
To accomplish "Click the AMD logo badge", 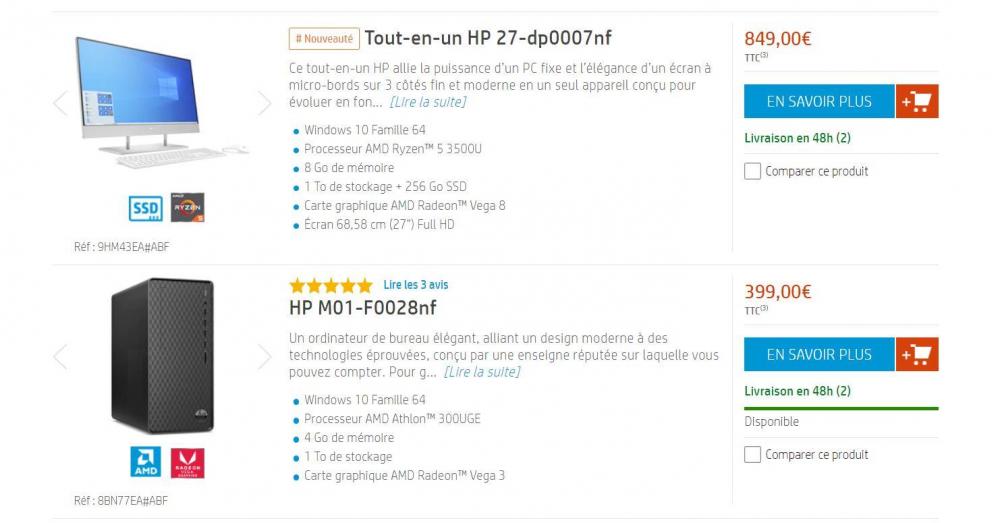I will [x=146, y=461].
